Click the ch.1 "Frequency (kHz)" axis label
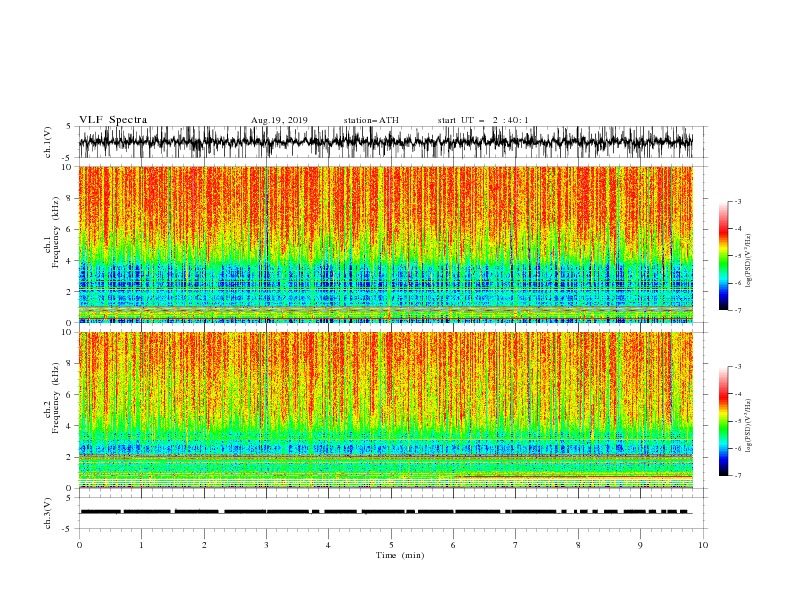 pyautogui.click(x=56, y=232)
